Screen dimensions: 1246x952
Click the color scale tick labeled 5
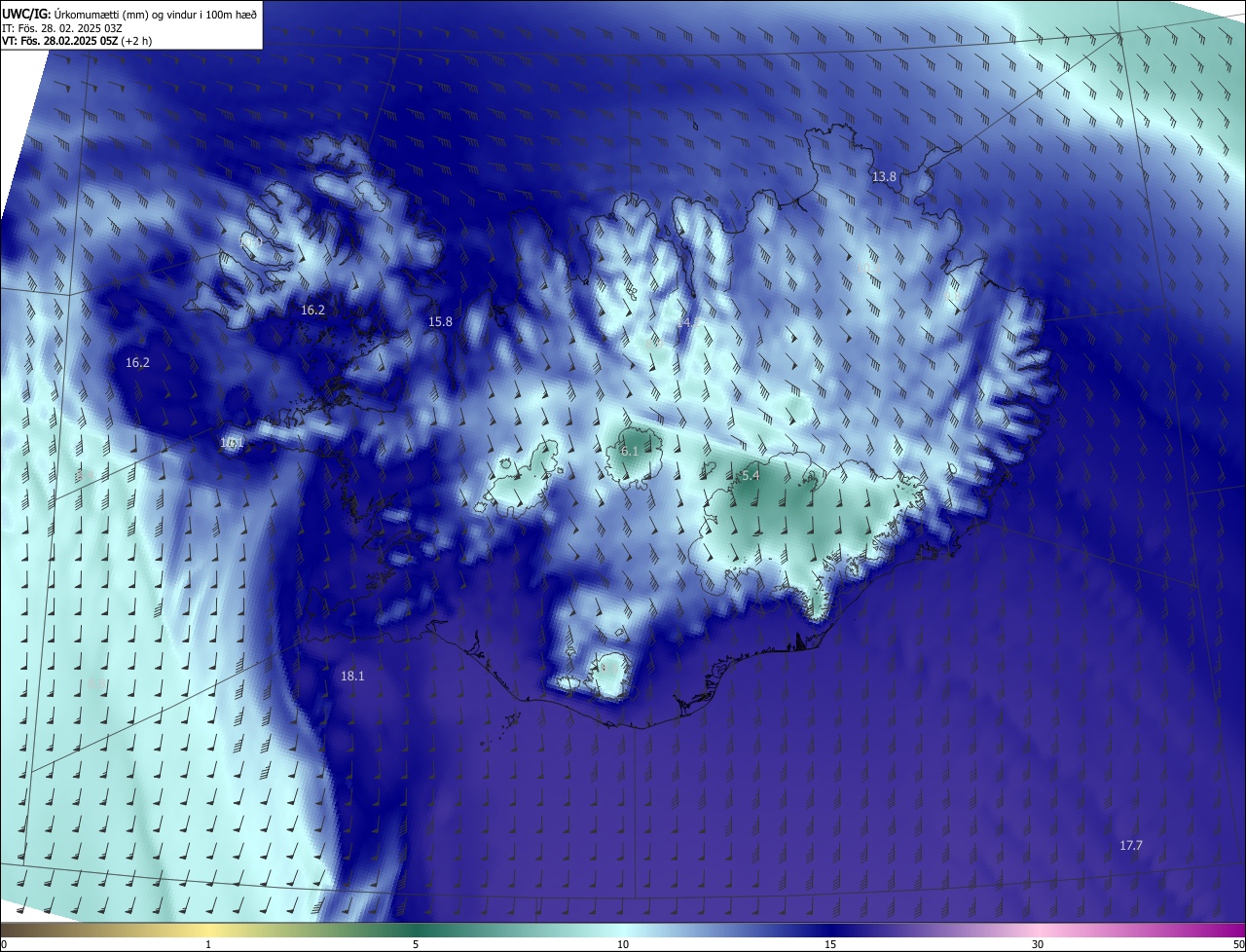coord(416,944)
